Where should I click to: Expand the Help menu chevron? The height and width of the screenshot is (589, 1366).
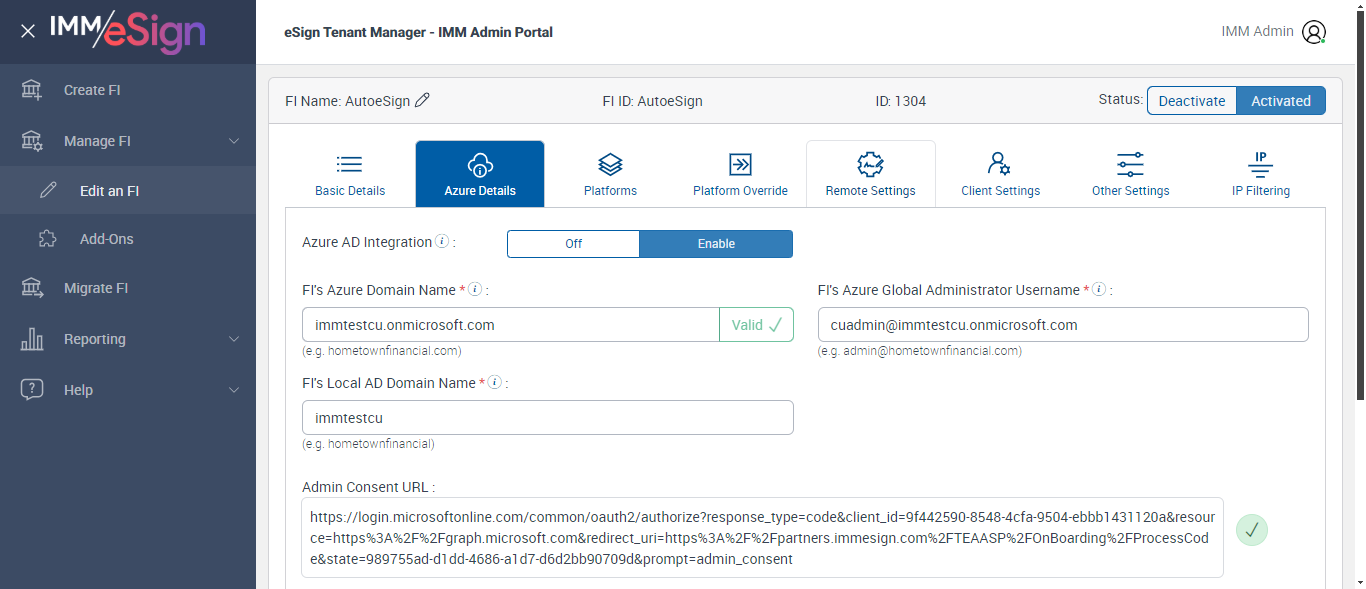click(x=234, y=390)
